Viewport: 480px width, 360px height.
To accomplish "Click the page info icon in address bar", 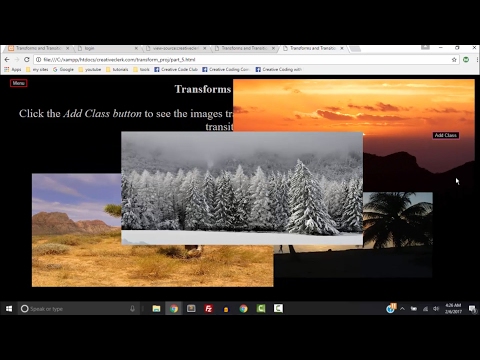I will [39, 60].
